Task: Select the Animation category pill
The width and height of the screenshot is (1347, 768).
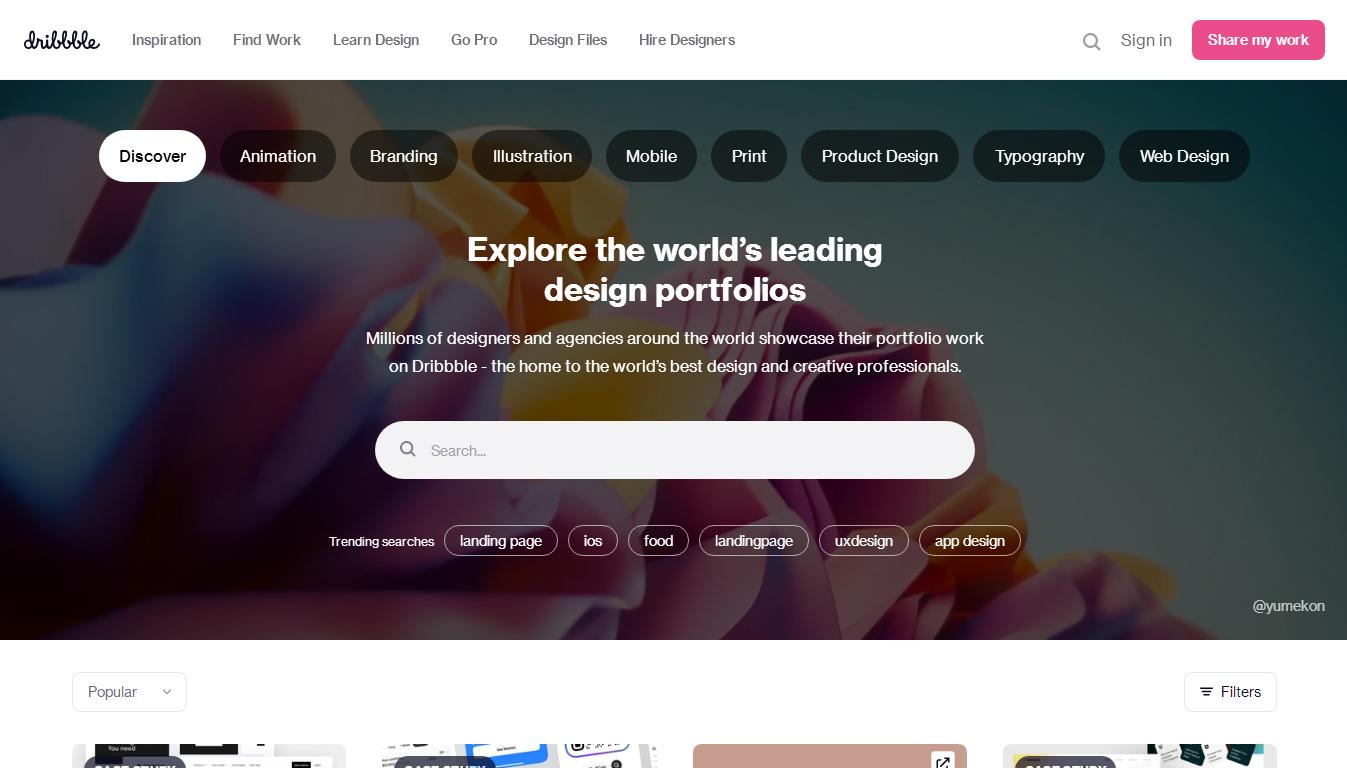Action: tap(278, 156)
